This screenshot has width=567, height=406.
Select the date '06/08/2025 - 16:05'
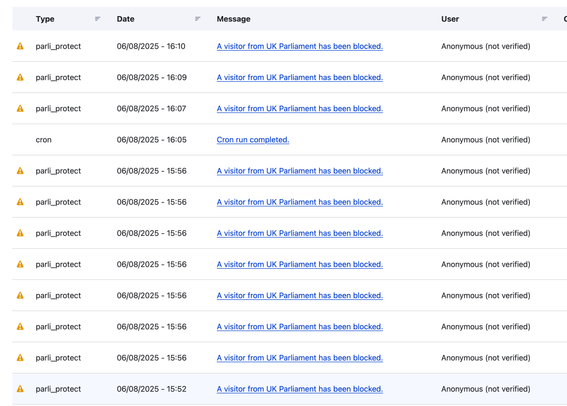click(152, 140)
